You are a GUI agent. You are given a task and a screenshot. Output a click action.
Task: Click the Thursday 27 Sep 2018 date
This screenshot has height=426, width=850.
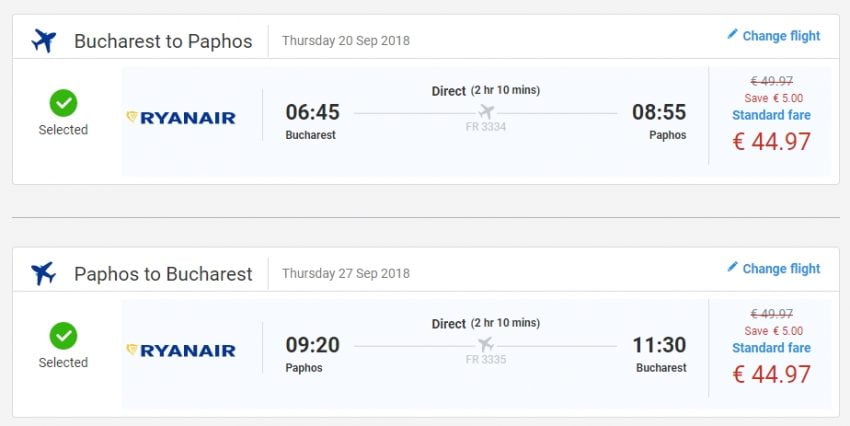coord(346,274)
